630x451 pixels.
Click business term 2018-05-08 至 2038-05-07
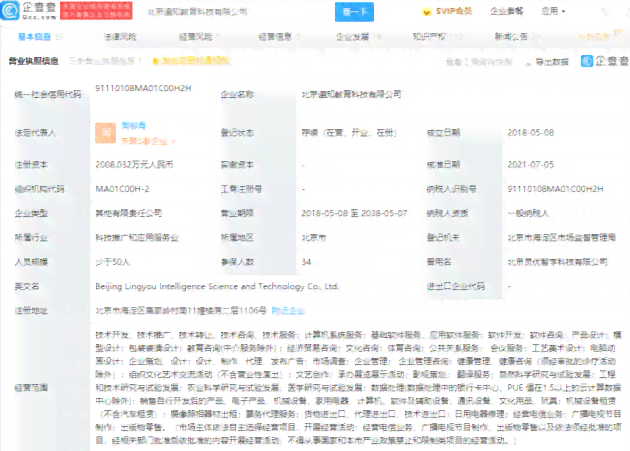354,213
